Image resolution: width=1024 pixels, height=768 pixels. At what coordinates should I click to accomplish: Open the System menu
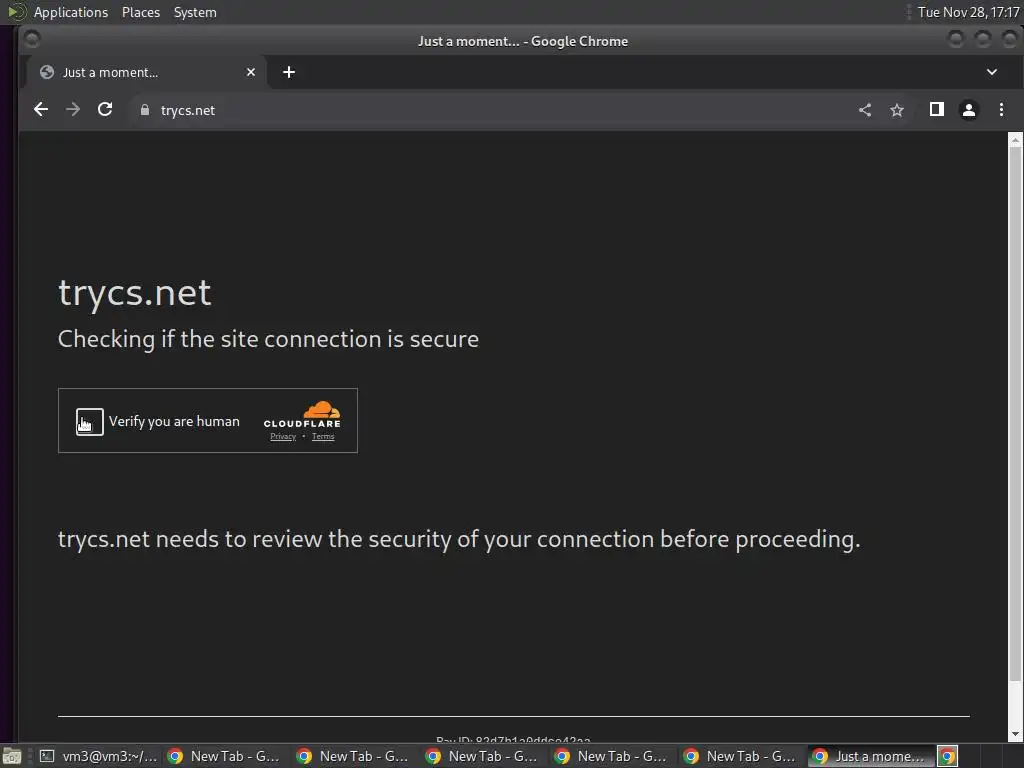point(195,12)
